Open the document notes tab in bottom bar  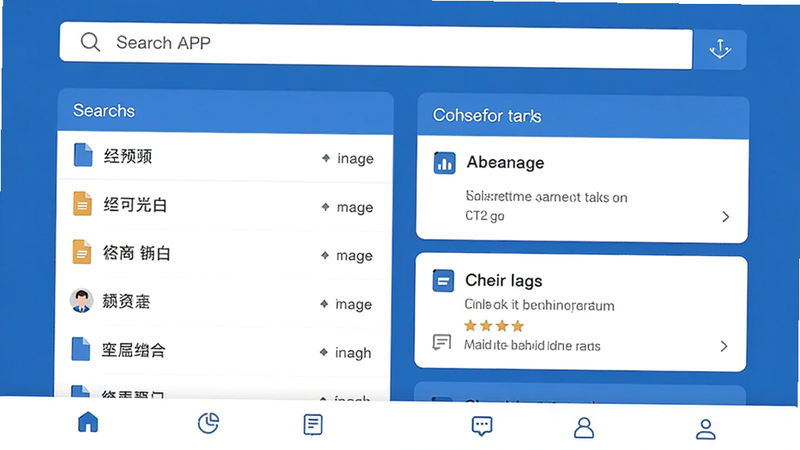(313, 424)
